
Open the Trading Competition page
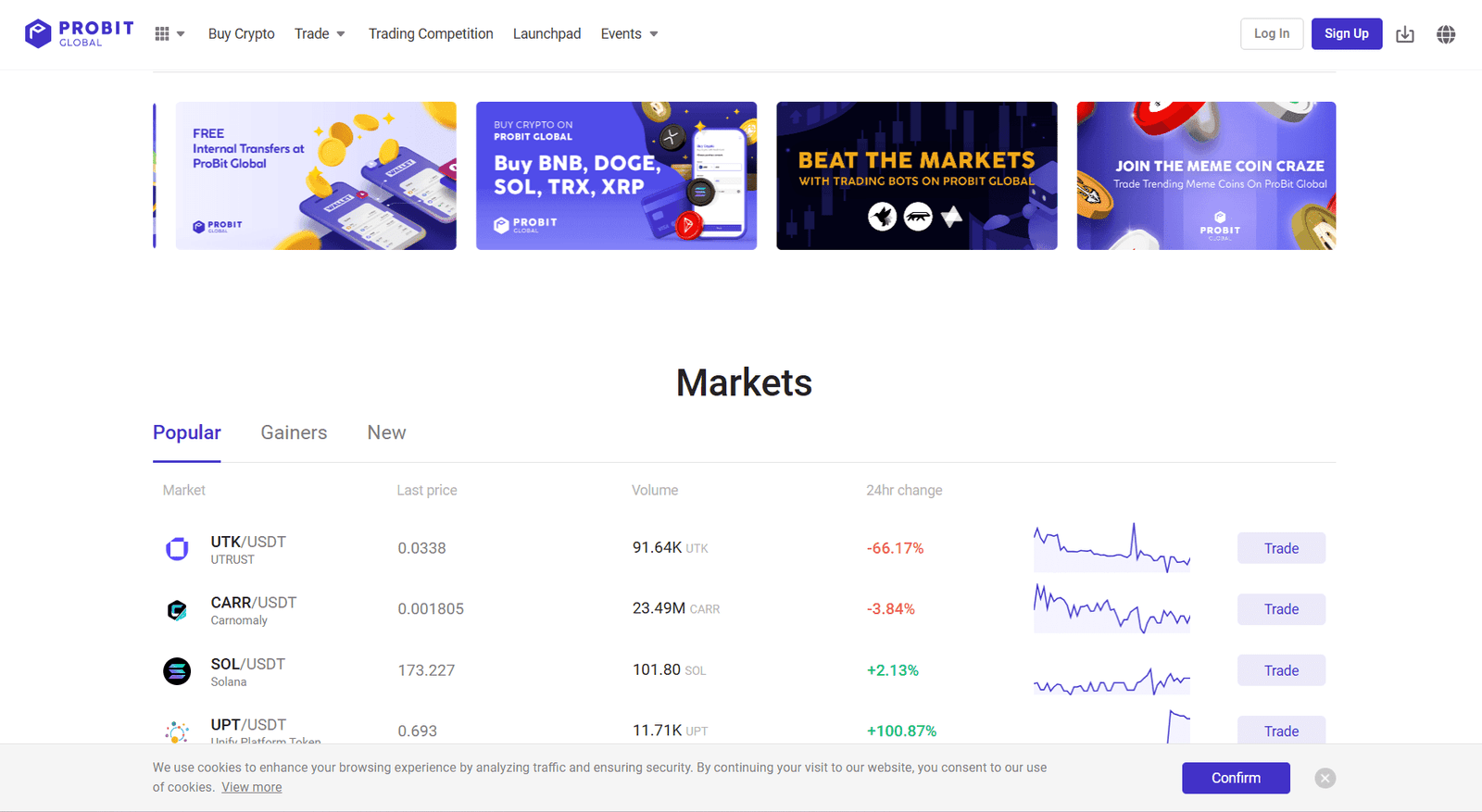tap(430, 33)
